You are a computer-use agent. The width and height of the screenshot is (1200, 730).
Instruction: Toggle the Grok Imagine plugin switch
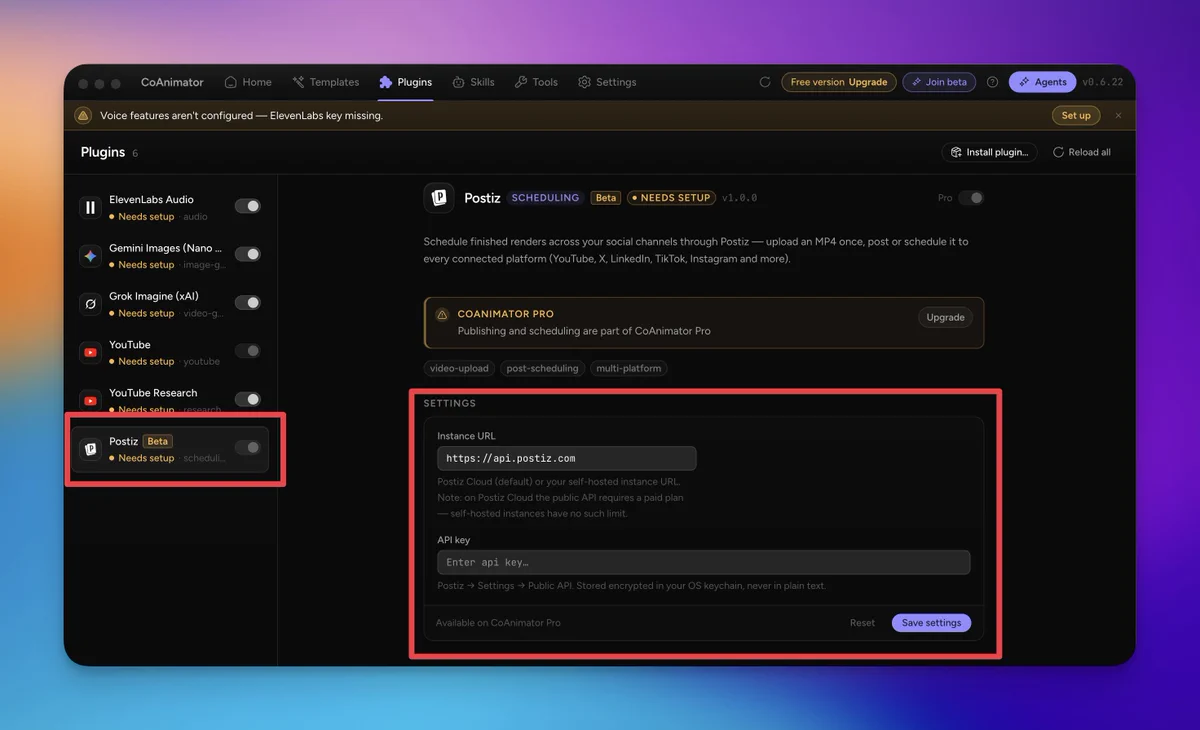(x=247, y=303)
